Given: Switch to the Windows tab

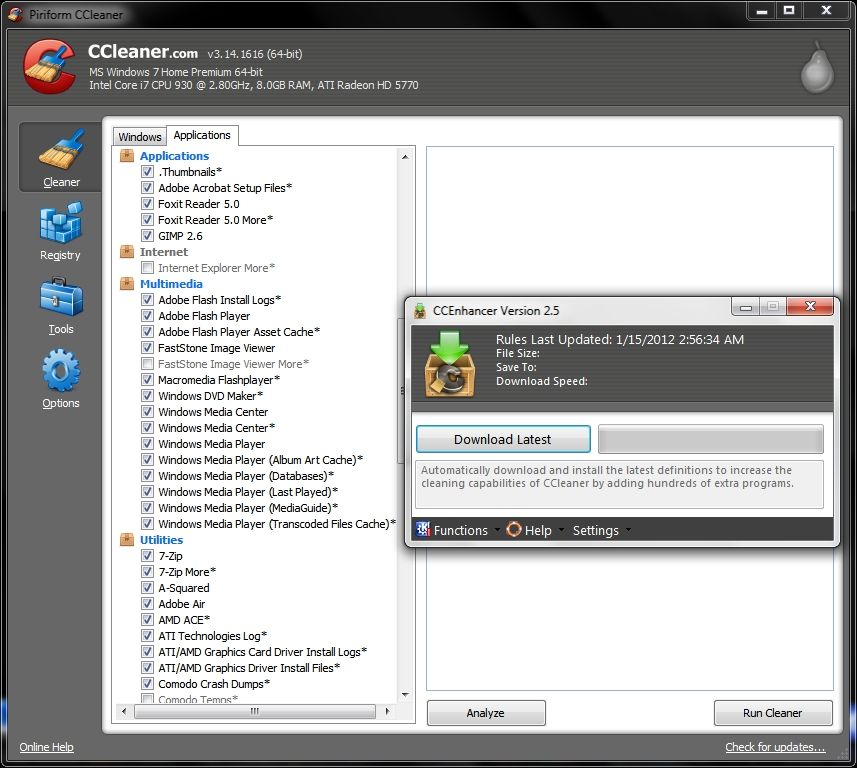Looking at the screenshot, I should 140,137.
